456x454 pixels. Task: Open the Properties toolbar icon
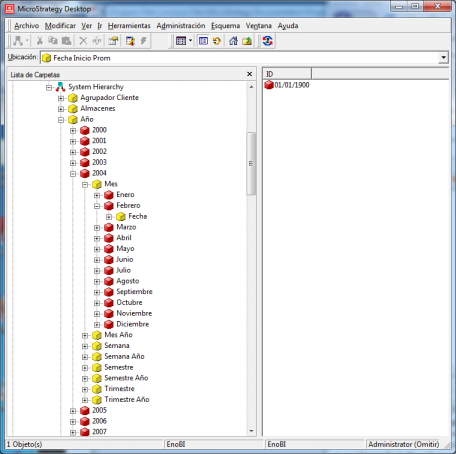coord(113,41)
